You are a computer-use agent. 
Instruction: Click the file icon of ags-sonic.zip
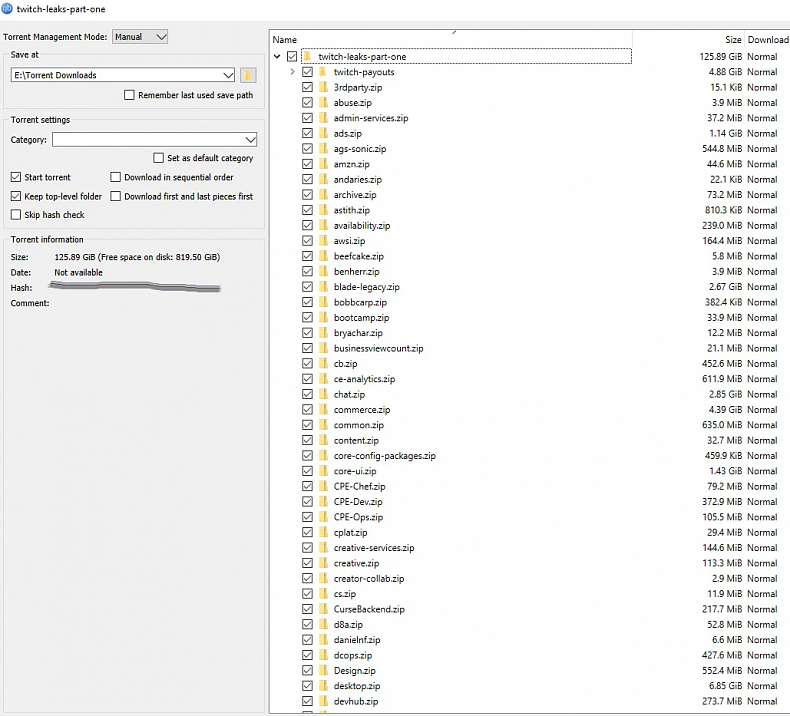tap(323, 149)
